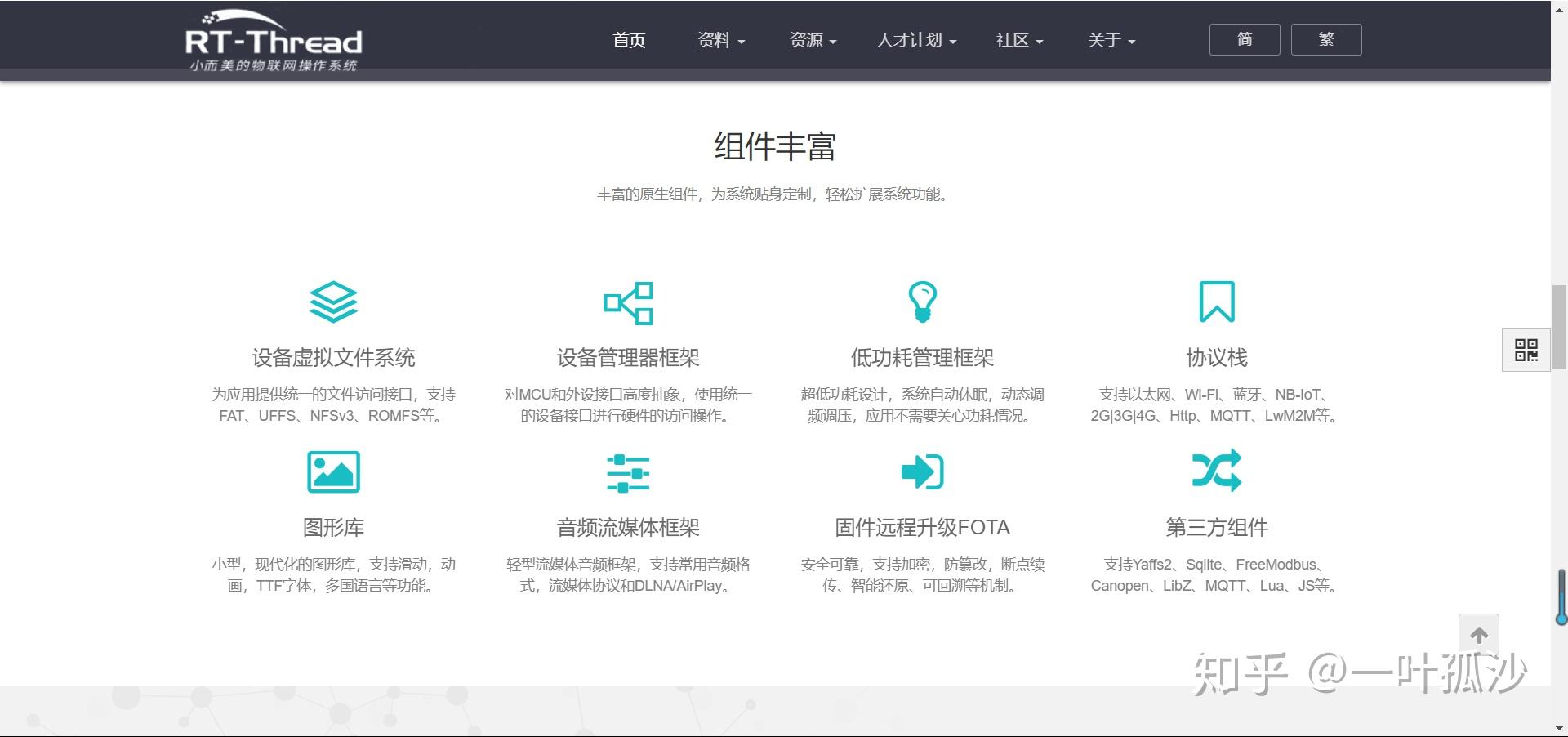The height and width of the screenshot is (737, 1568).
Task: Open the QR code panel on the right
Action: (x=1526, y=350)
